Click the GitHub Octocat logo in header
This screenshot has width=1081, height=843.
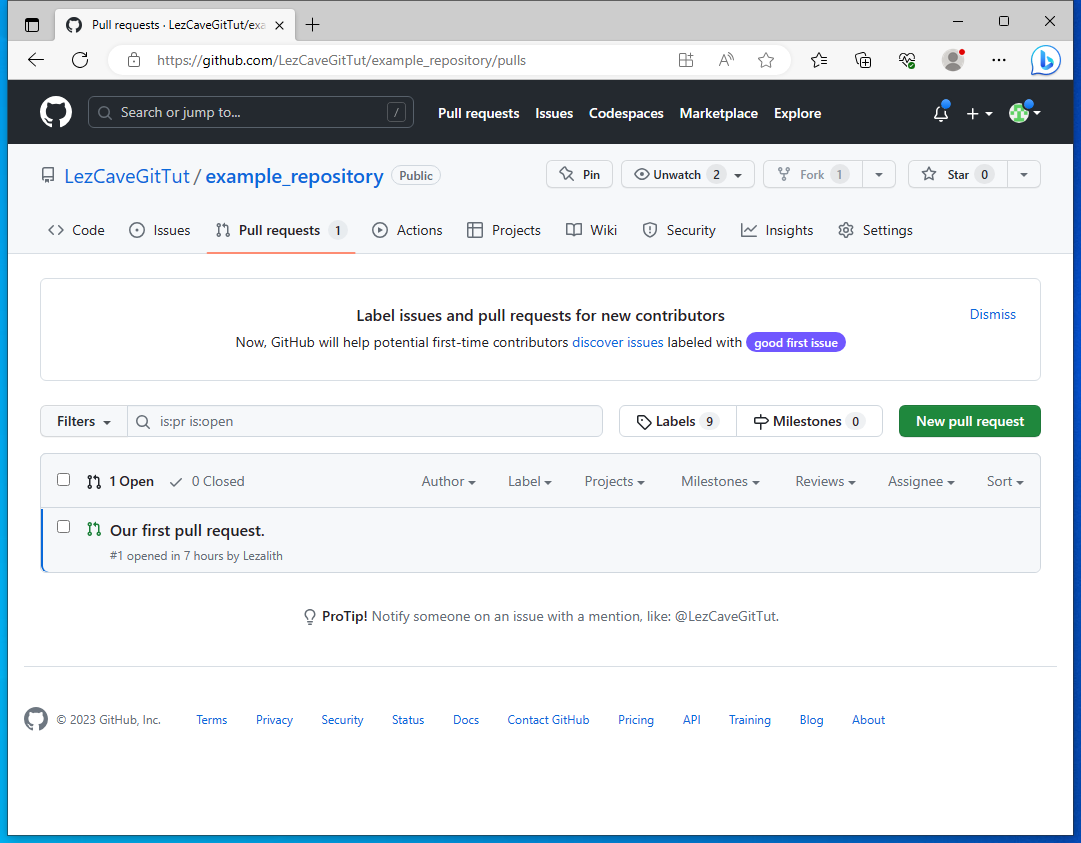coord(56,112)
